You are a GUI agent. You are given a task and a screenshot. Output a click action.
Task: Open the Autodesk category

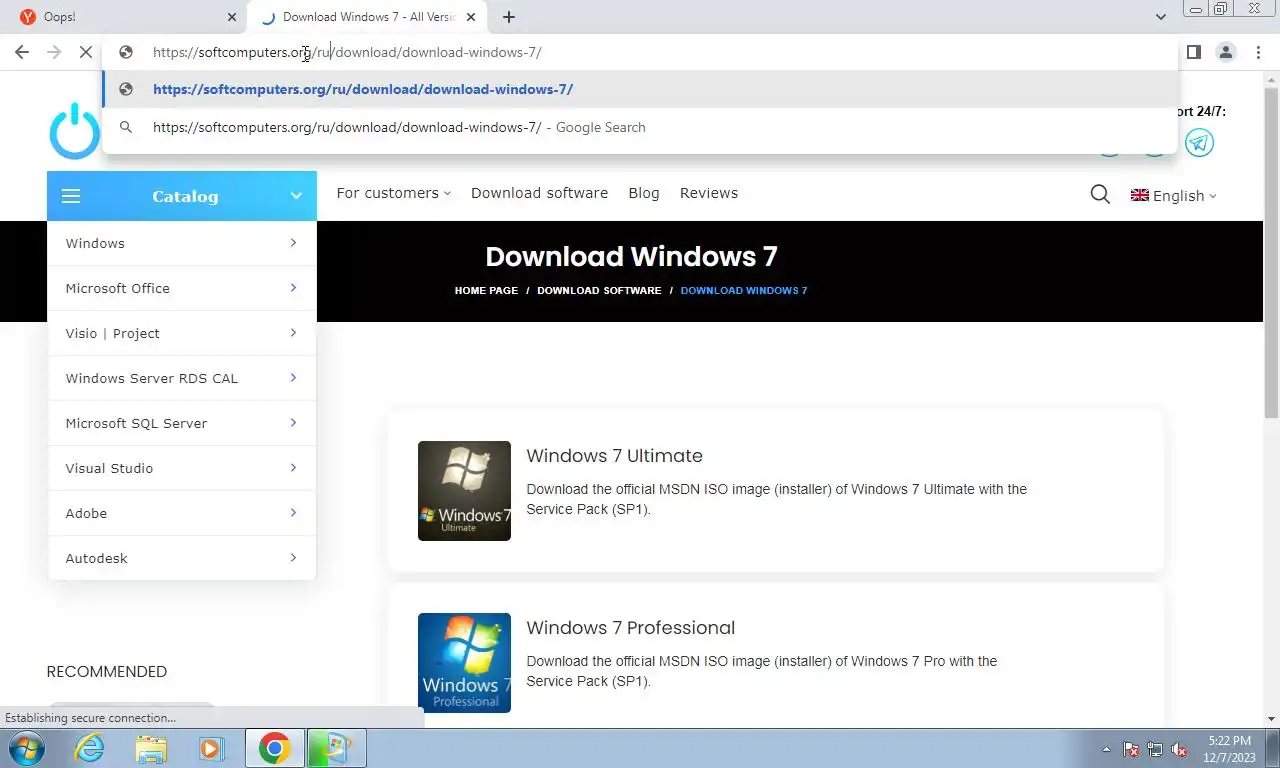182,558
